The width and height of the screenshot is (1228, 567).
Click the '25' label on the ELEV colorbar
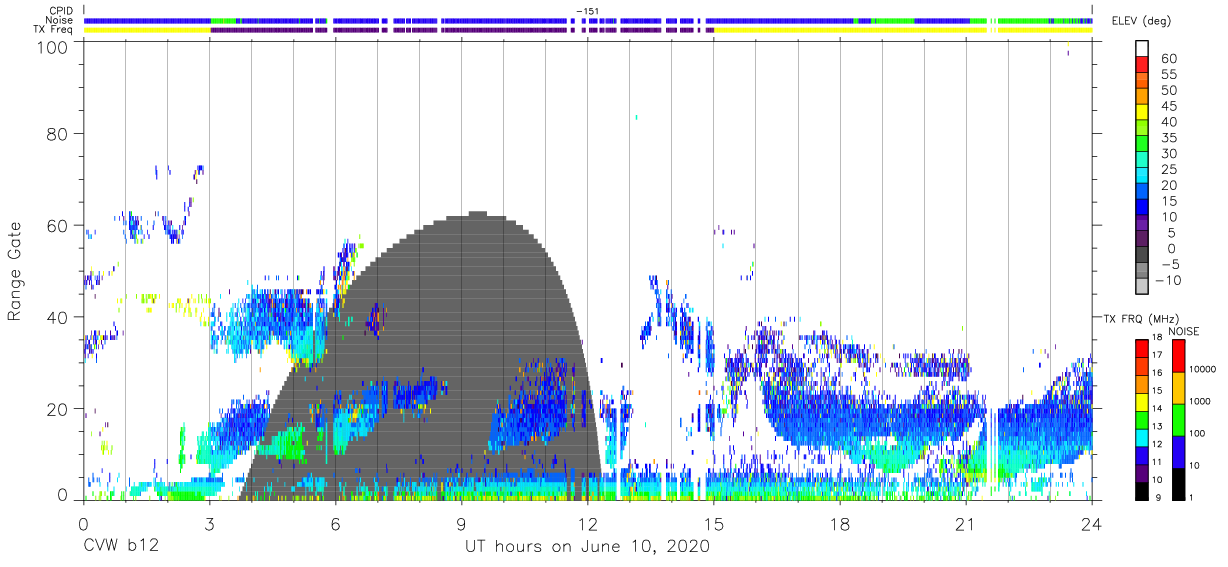click(x=1169, y=170)
